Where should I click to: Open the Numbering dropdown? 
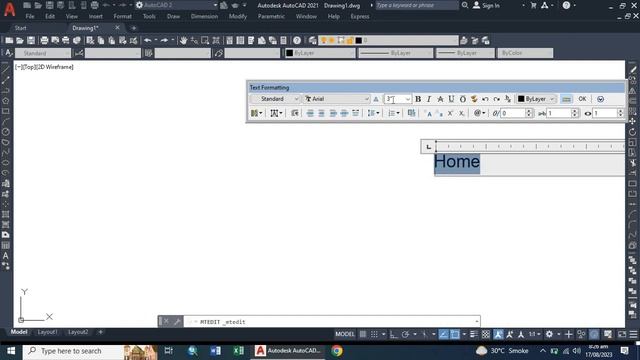tap(393, 113)
